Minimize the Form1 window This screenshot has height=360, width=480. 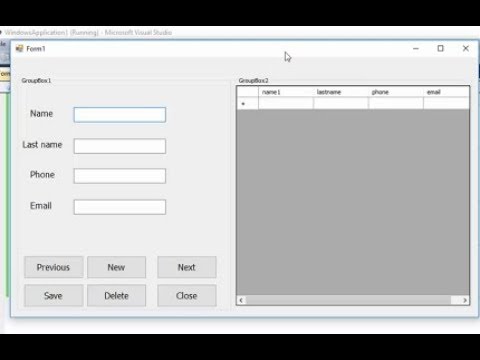point(416,49)
